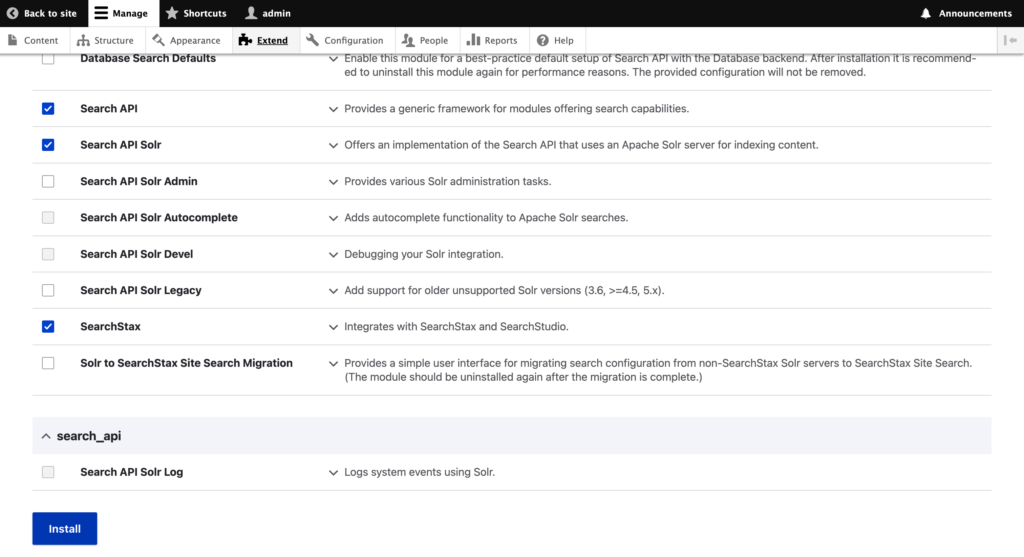
Task: Open Help via question mark icon
Action: click(543, 40)
